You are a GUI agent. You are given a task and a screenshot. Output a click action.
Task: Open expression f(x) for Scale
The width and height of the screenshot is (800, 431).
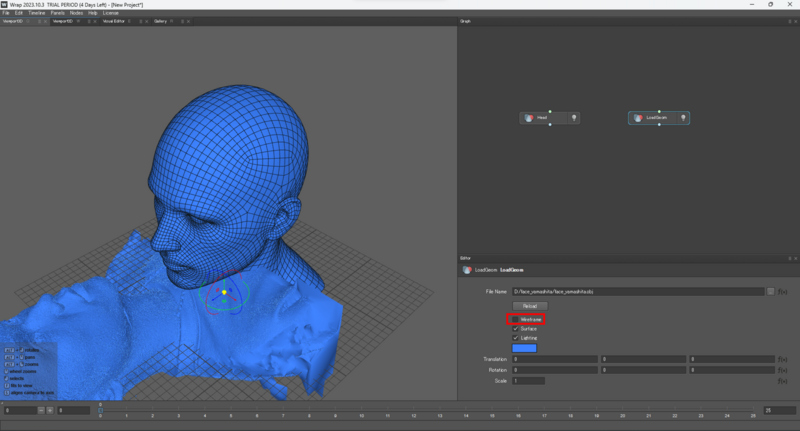[782, 382]
